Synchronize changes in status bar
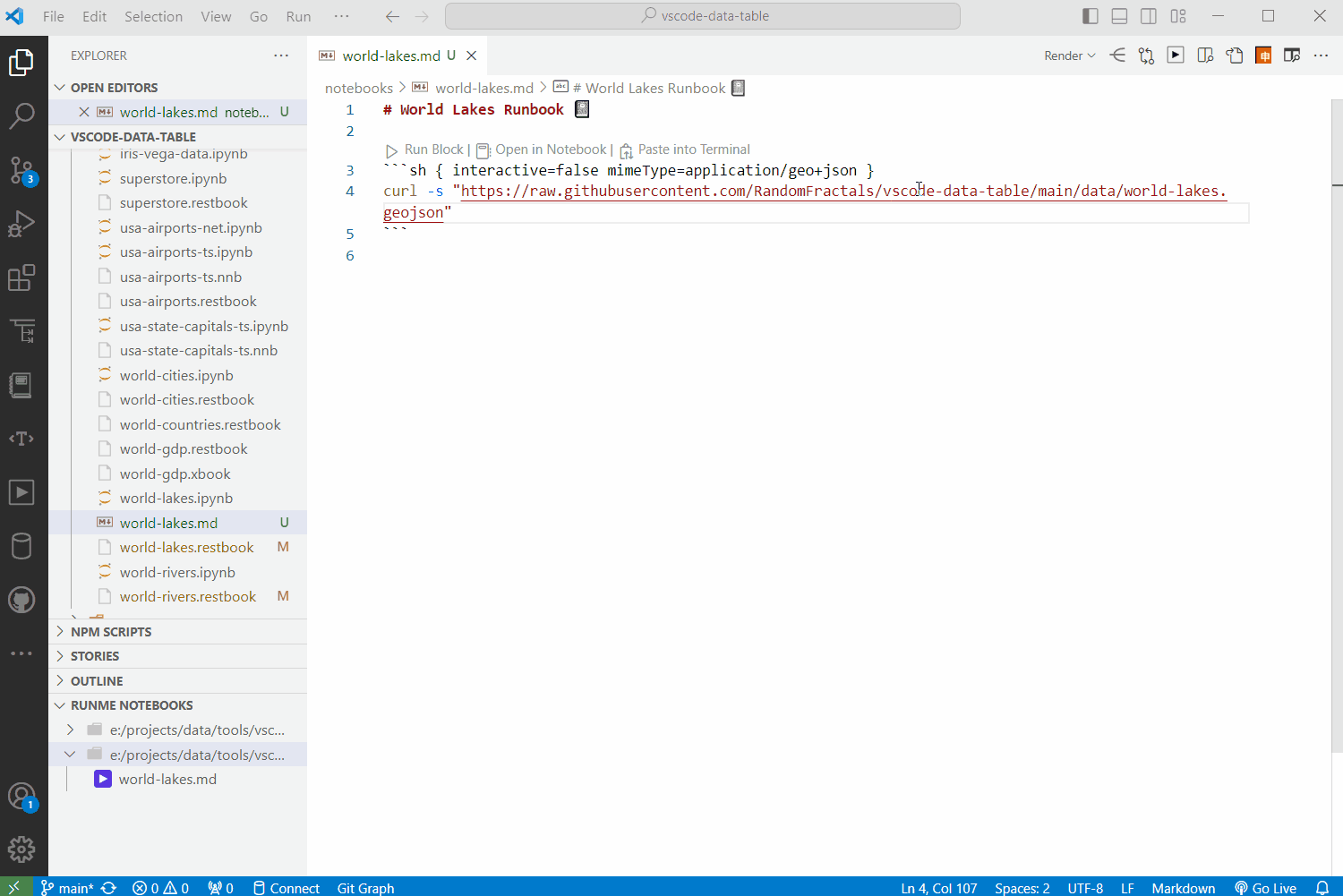This screenshot has width=1343, height=896. [109, 888]
